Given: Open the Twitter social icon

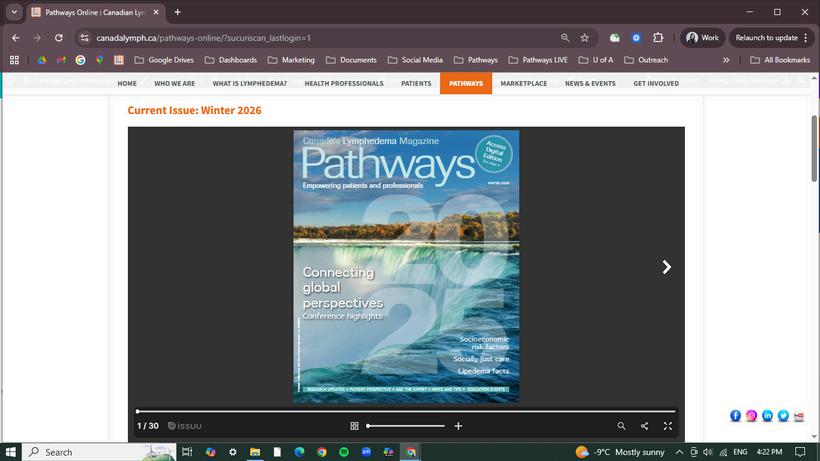Looking at the screenshot, I should (783, 416).
